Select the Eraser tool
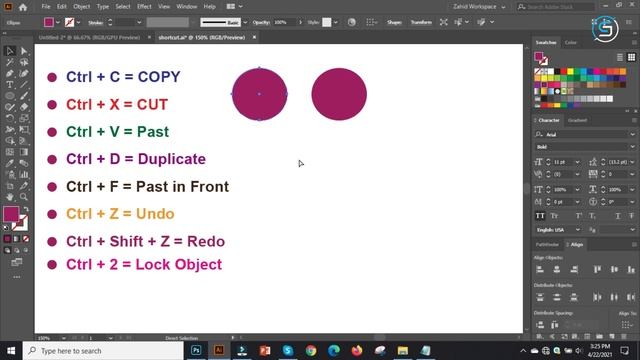The width and height of the screenshot is (640, 360). pyautogui.click(x=24, y=107)
